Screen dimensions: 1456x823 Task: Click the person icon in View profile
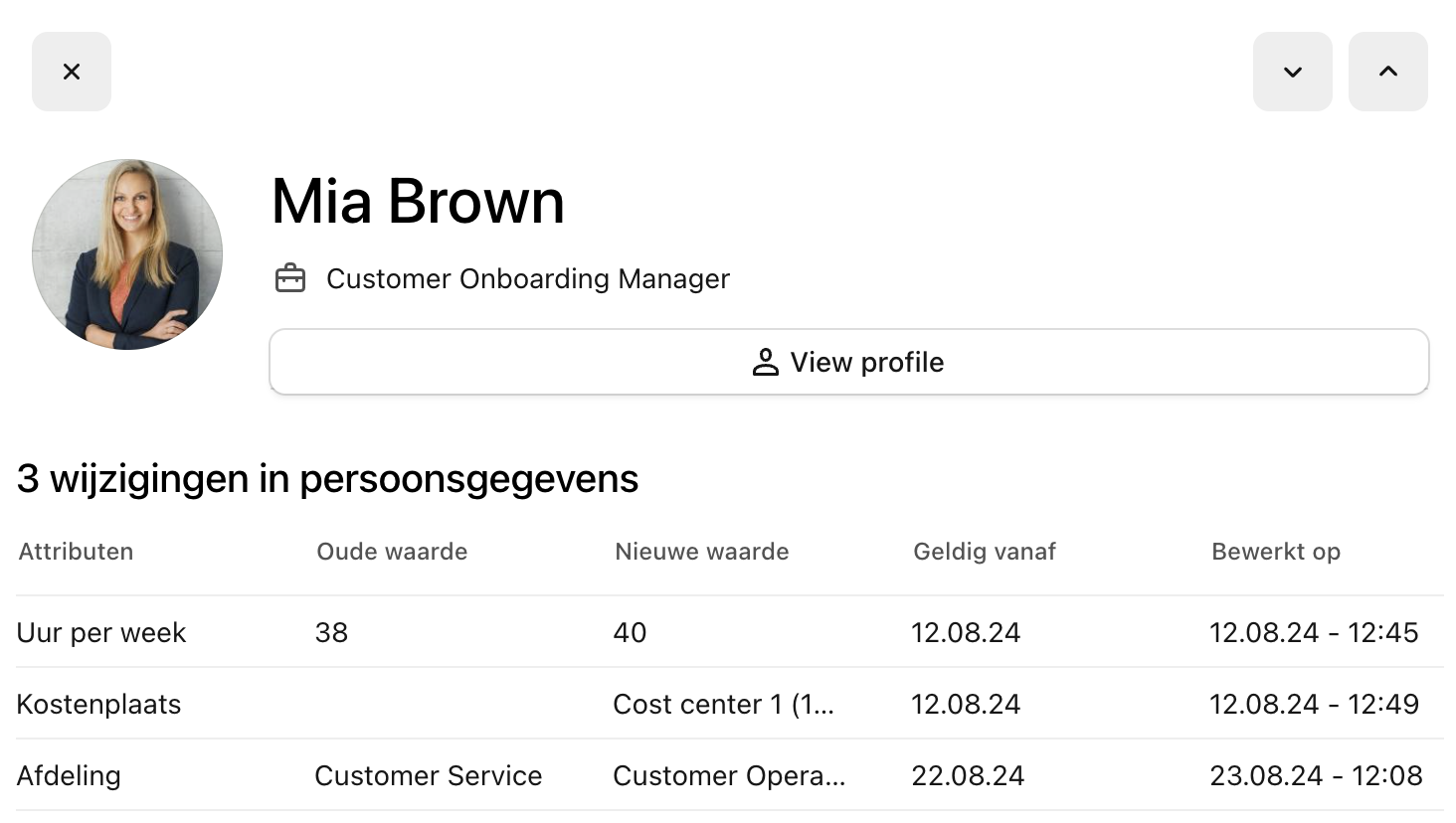coord(765,362)
